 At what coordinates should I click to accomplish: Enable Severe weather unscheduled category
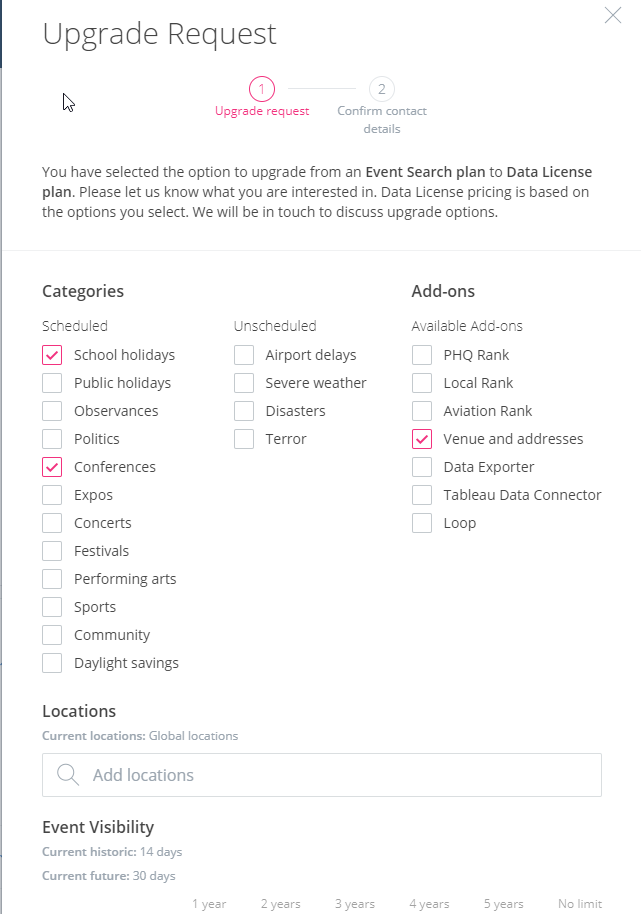[x=244, y=383]
